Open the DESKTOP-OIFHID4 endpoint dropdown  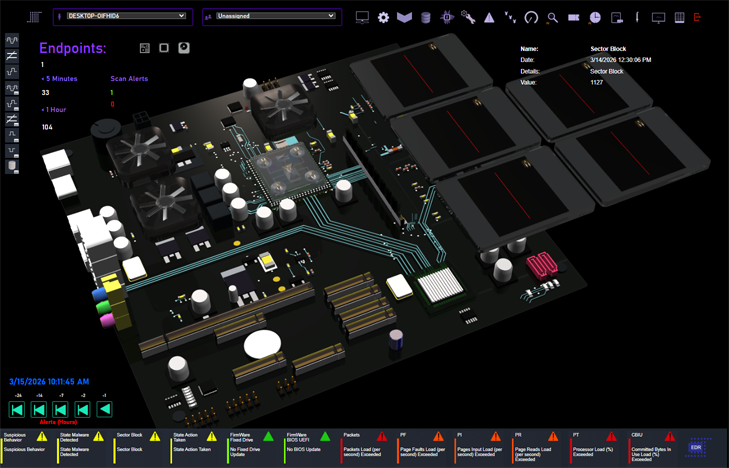122,16
